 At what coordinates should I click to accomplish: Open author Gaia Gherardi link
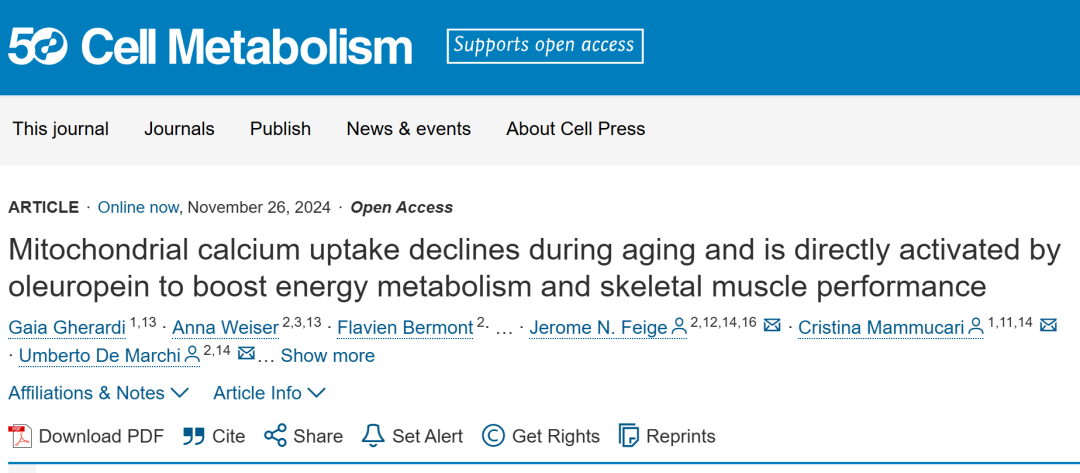67,327
